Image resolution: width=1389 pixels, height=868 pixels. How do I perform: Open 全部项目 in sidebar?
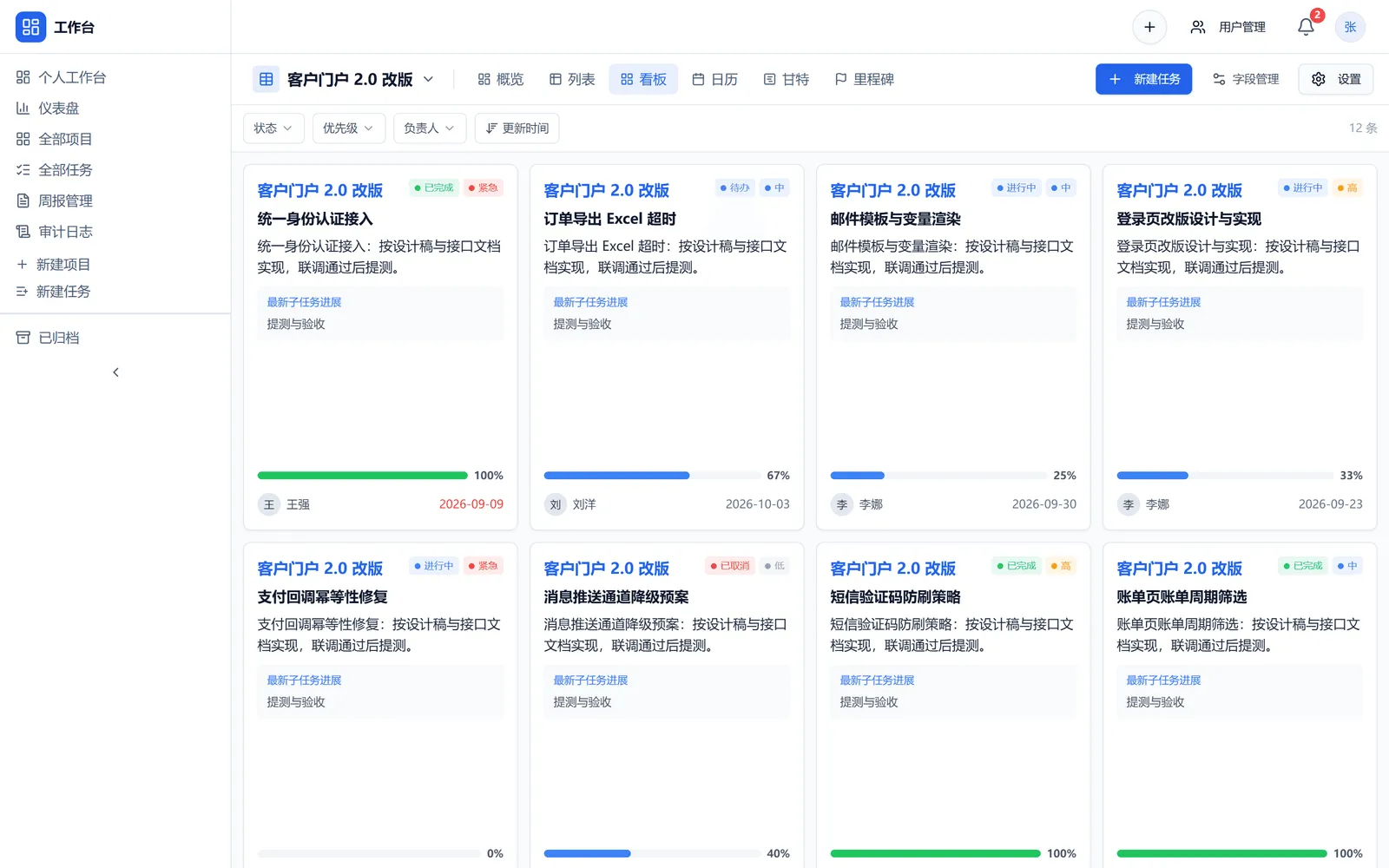(115, 139)
